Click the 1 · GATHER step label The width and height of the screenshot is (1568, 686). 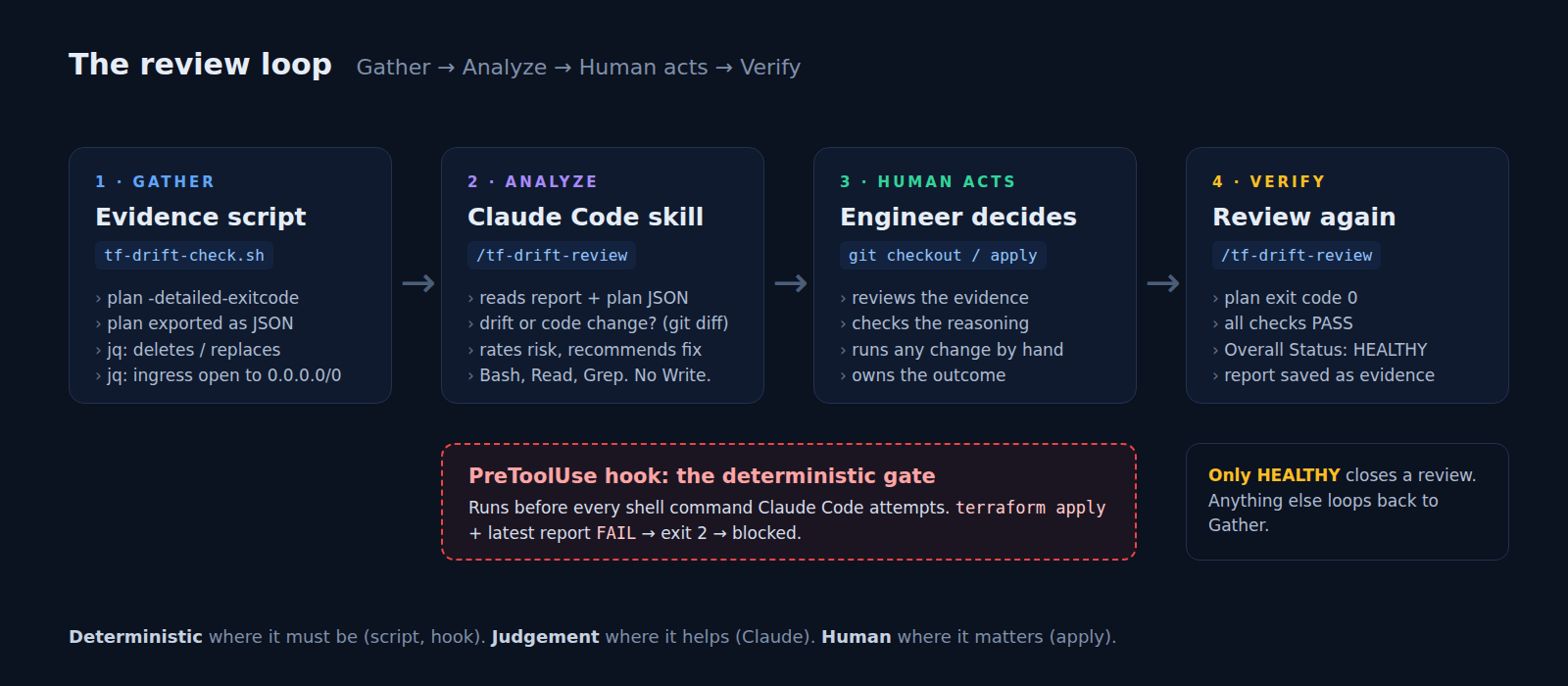point(155,181)
